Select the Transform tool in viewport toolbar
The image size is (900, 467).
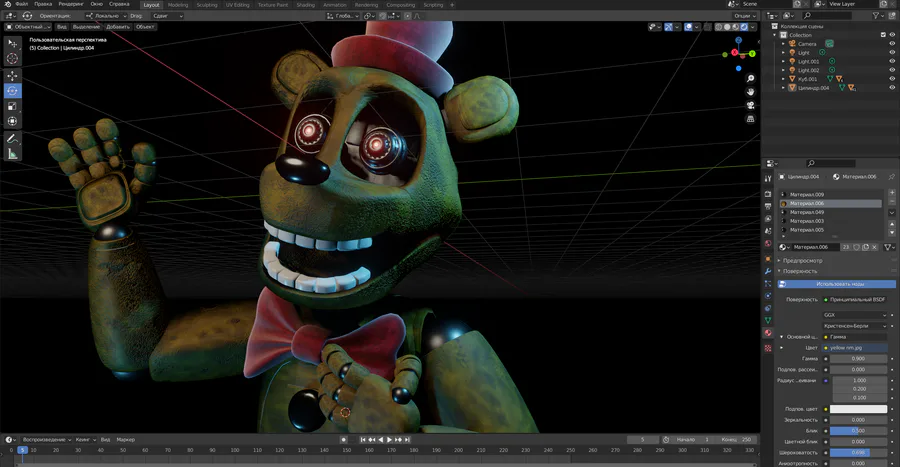pyautogui.click(x=12, y=121)
